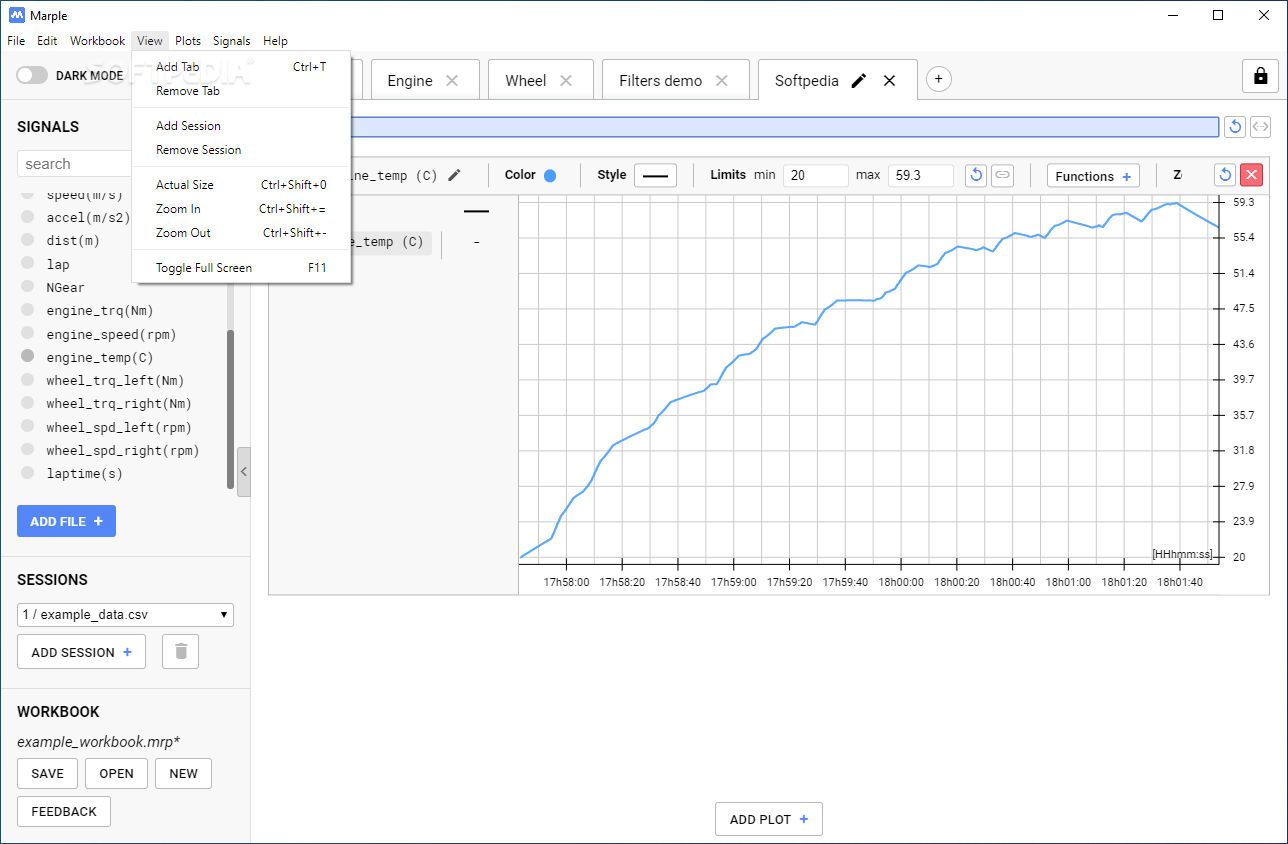Toggle the engine_trq(Nm) signal dot
Screen dimensions: 1288x844
[27, 311]
